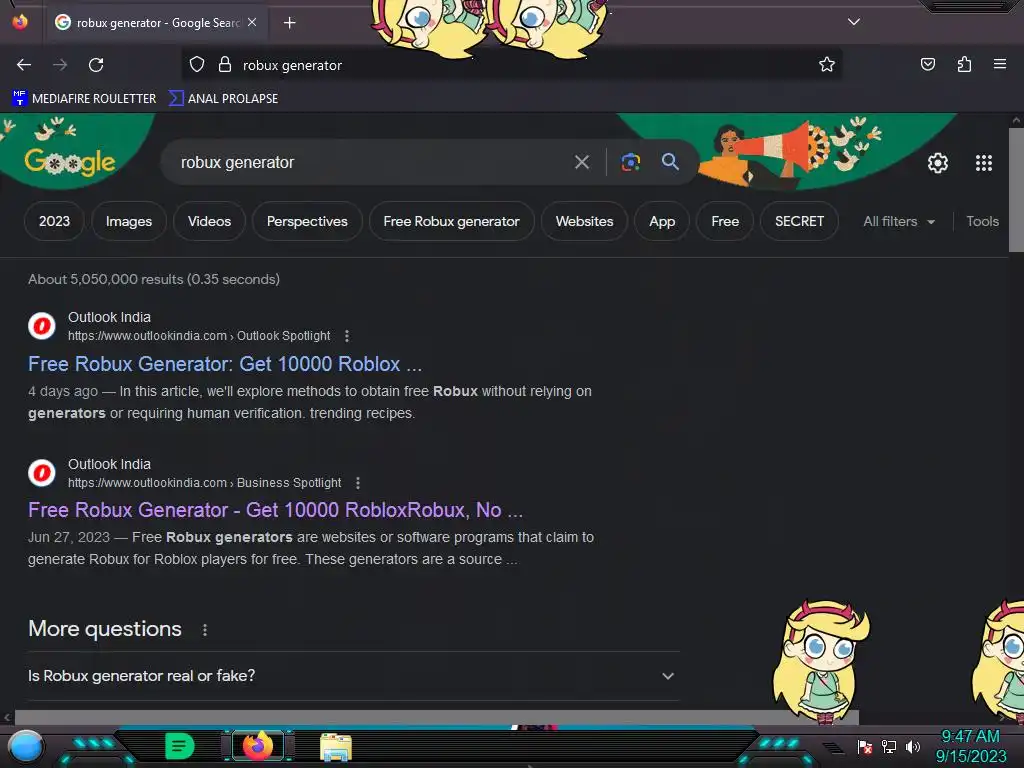Clear the search box with X
1024x768 pixels.
click(582, 162)
